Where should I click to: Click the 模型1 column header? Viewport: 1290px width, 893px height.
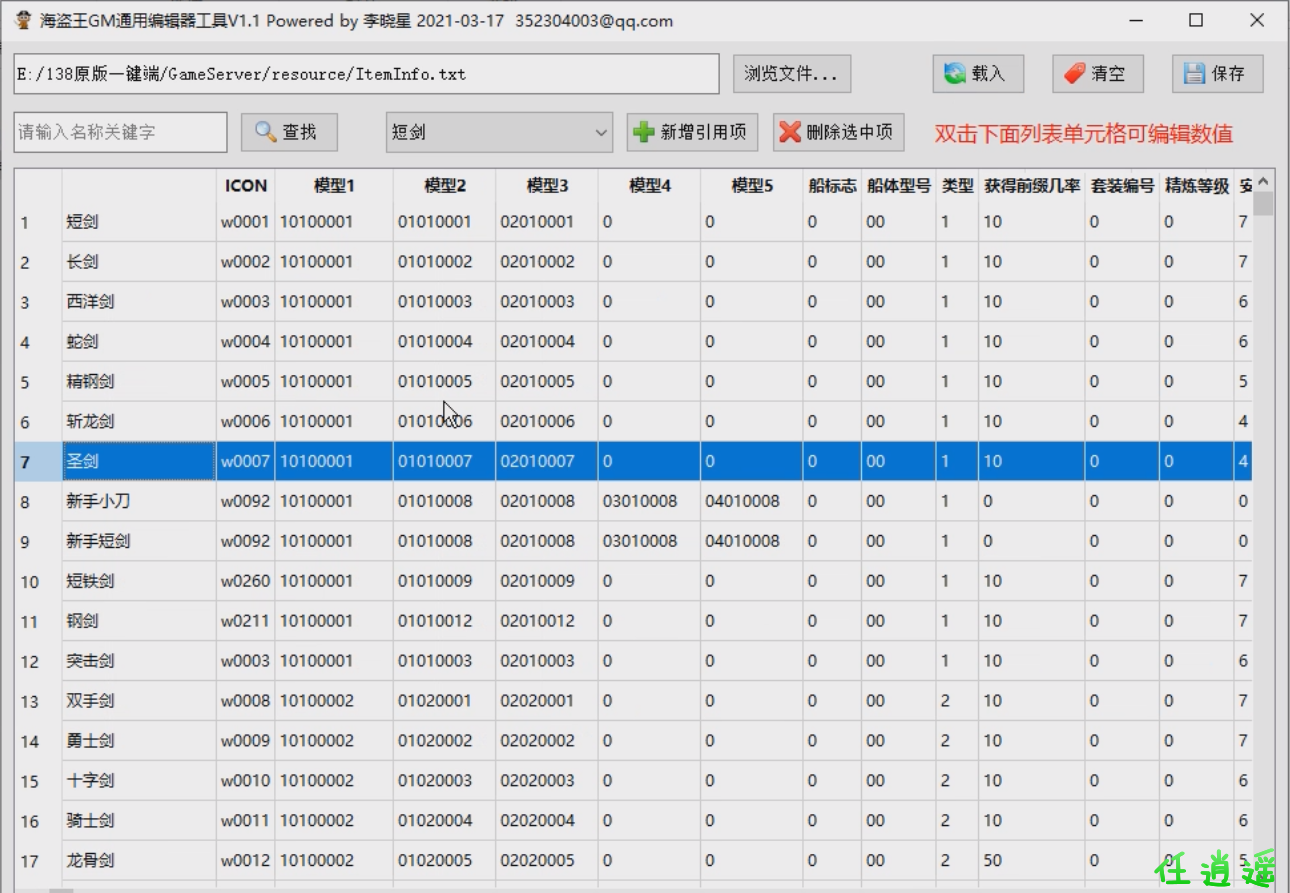pos(334,185)
